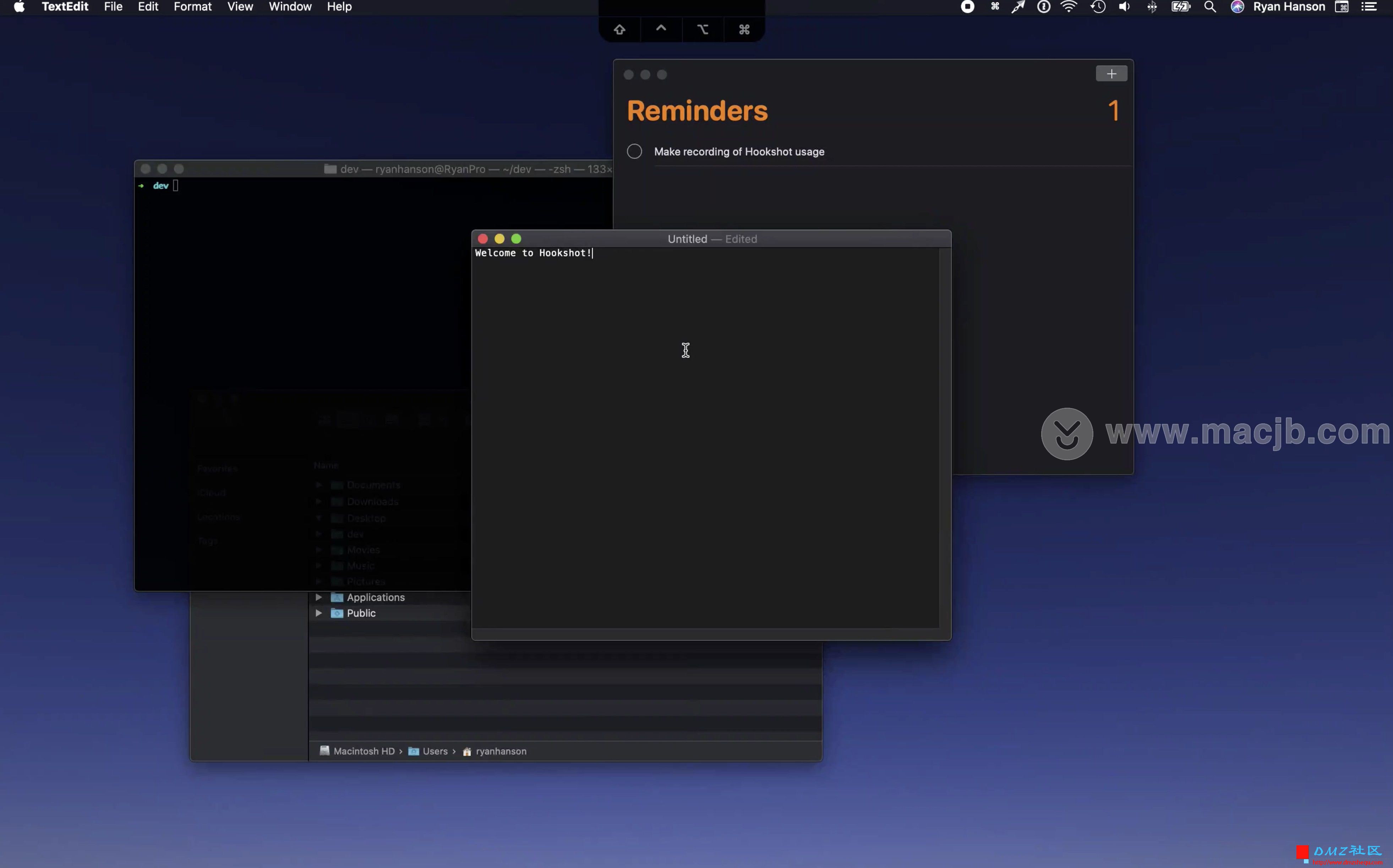This screenshot has height=868, width=1393.
Task: Open the battery status menu
Action: tap(1181, 7)
